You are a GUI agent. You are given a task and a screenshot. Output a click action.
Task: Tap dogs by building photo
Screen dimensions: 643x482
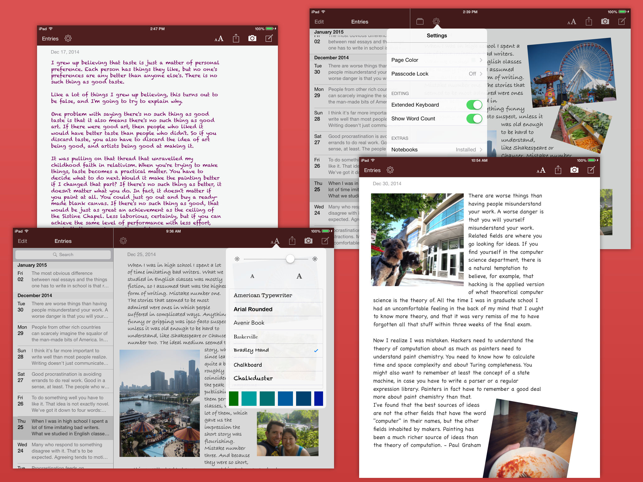click(x=417, y=240)
